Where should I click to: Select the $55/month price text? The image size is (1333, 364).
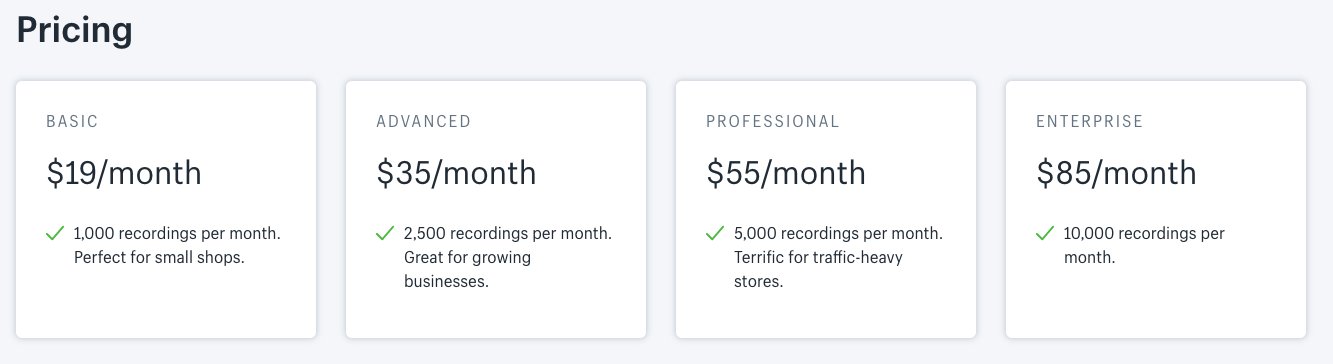point(786,173)
